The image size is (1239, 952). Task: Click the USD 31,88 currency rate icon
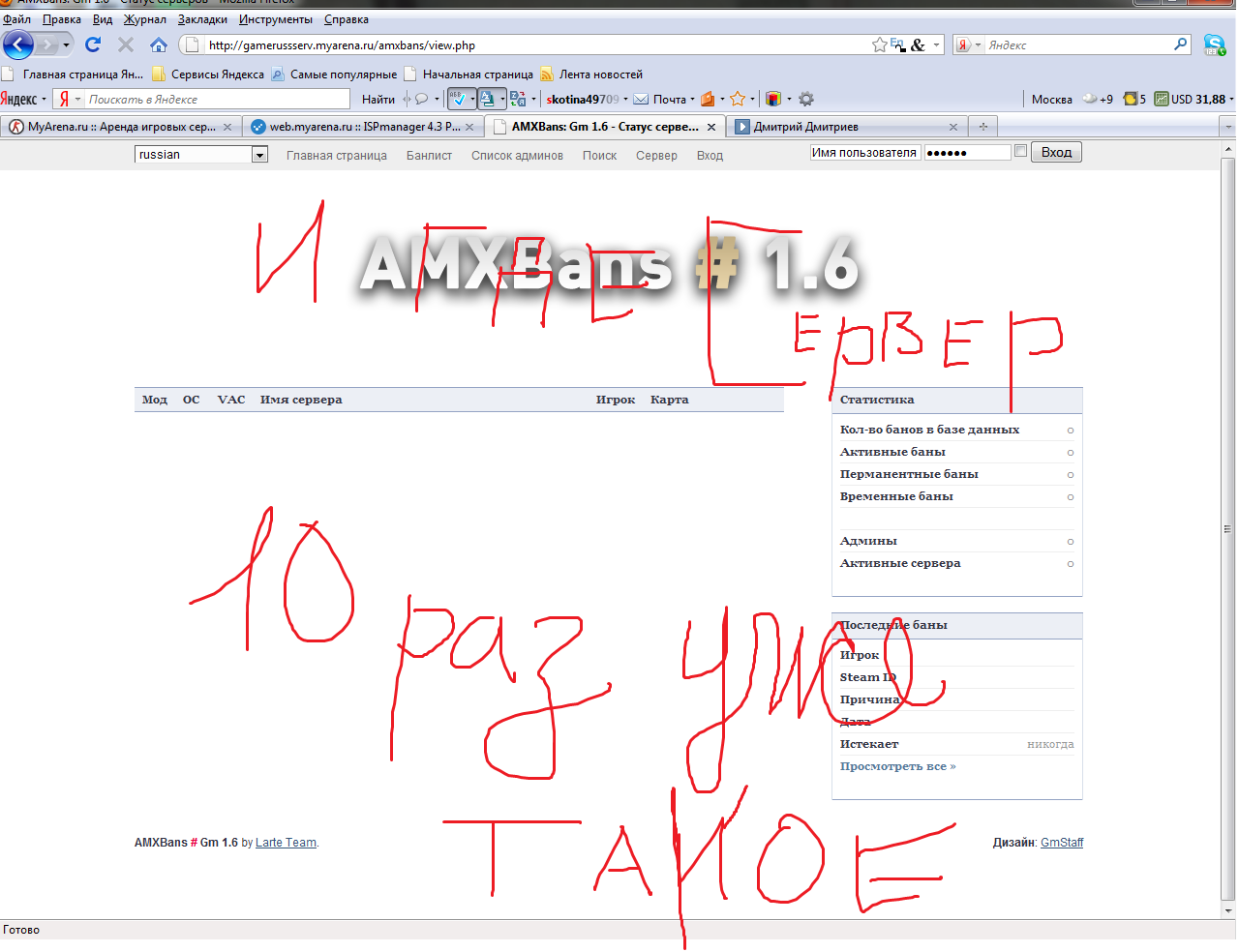tap(1162, 99)
